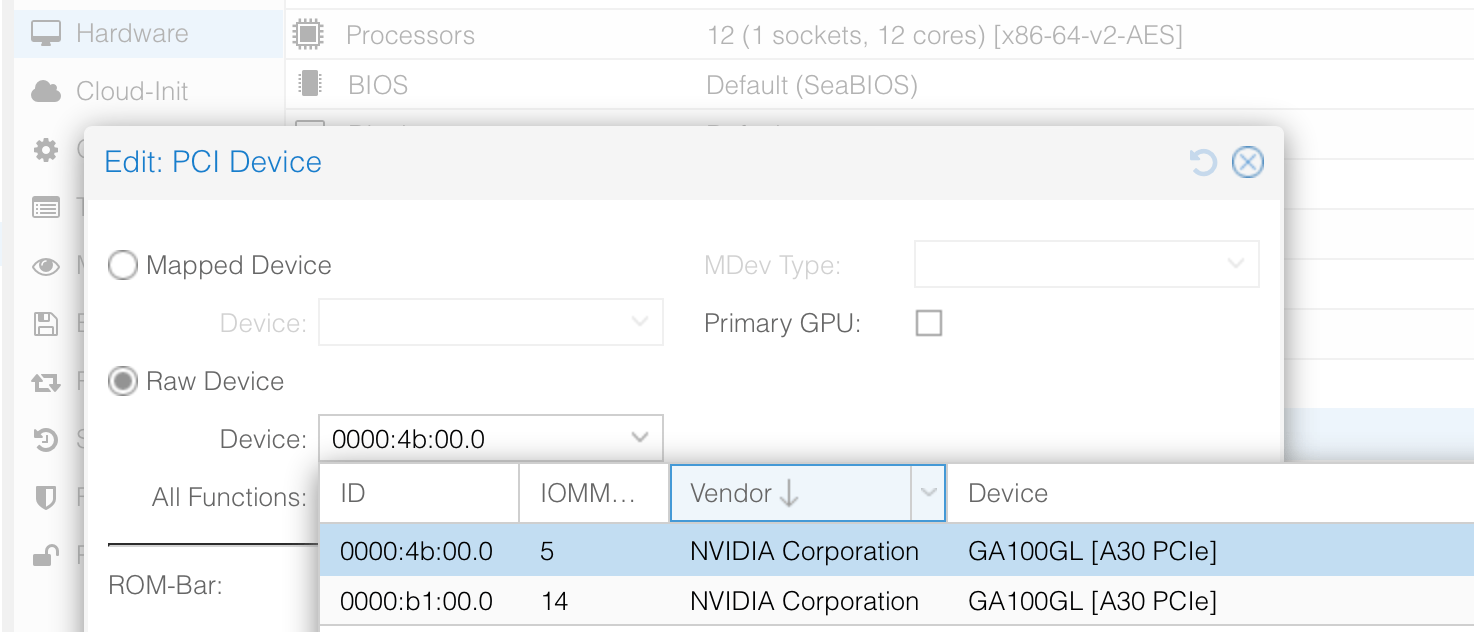Click the unlock padlock icon in sidebar
The height and width of the screenshot is (632, 1474).
pyautogui.click(x=46, y=555)
